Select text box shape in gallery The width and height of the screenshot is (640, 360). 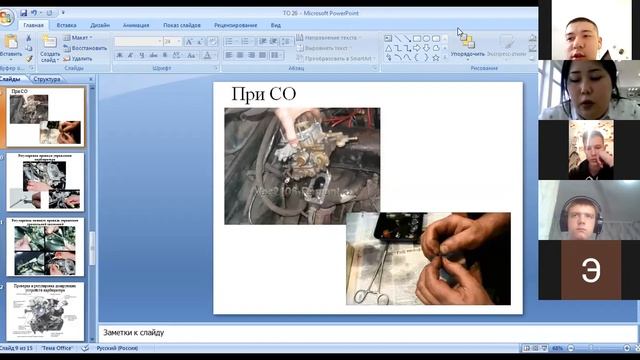tap(388, 38)
